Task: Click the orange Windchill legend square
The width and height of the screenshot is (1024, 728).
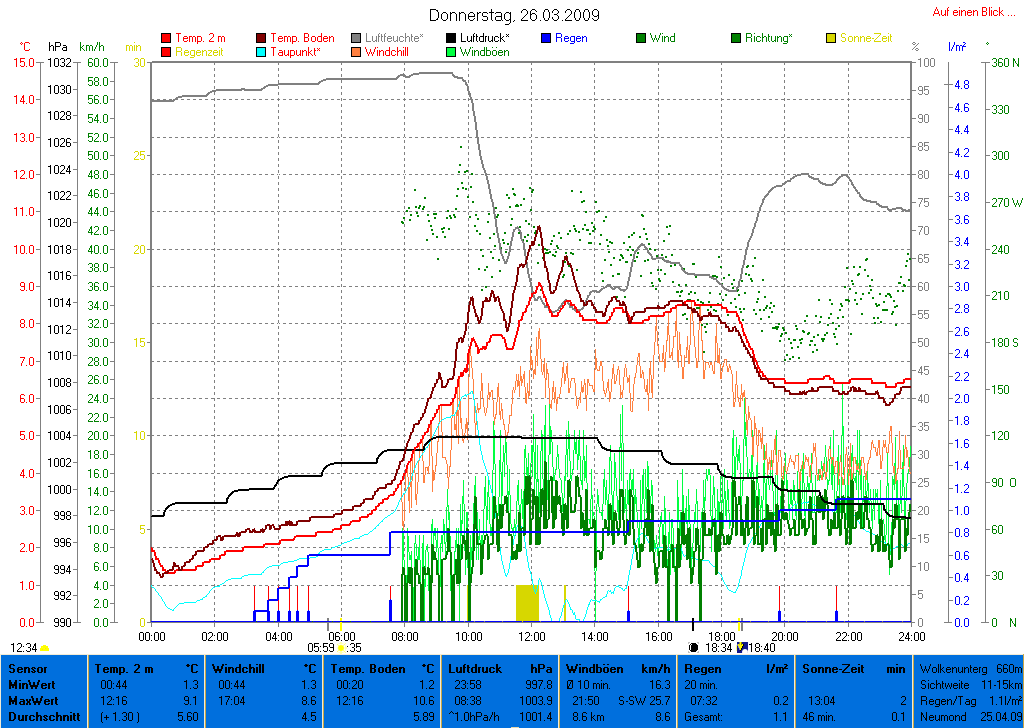Action: click(x=357, y=51)
